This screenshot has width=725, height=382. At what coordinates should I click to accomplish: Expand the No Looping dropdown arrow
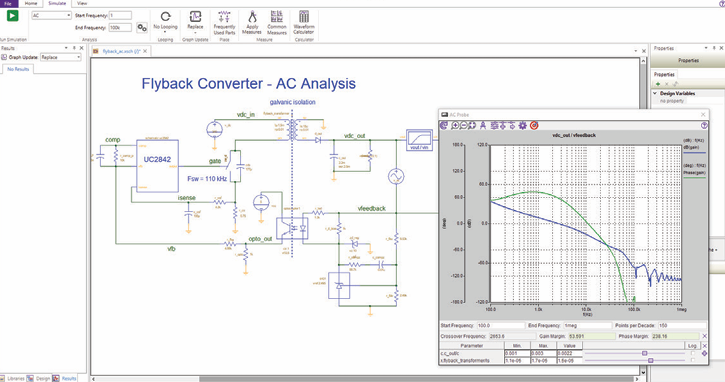pos(166,33)
